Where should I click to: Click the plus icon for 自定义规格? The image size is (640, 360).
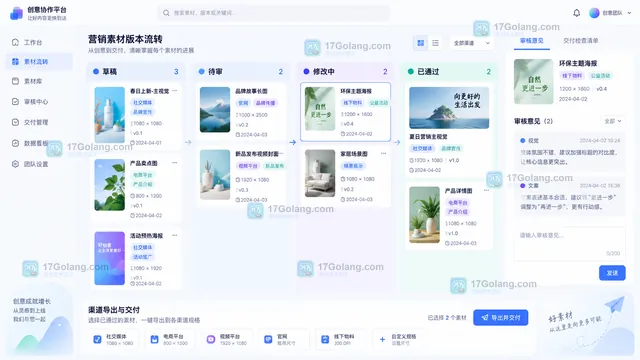coord(382,339)
